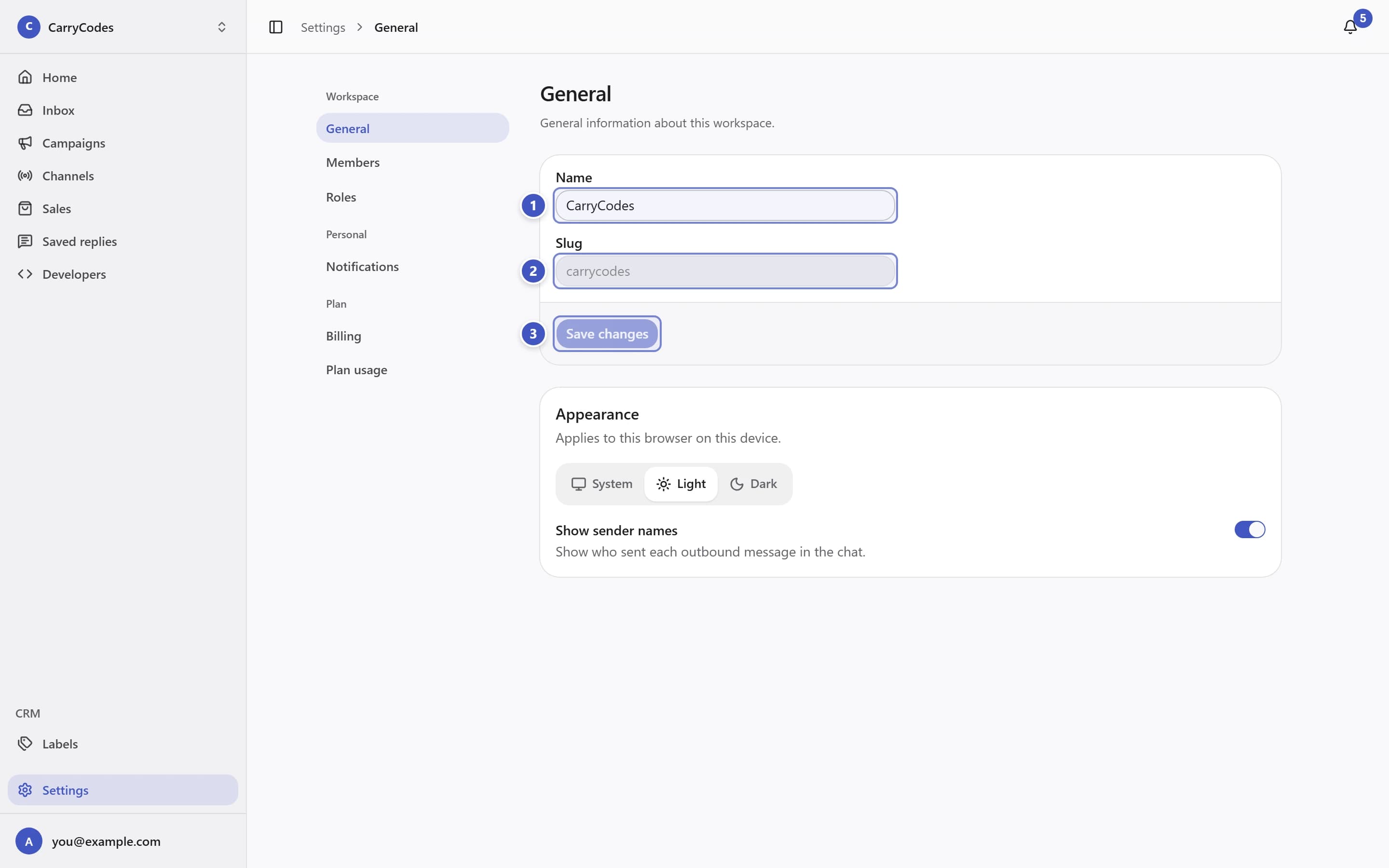Click the CarryCodes workspace avatar

tap(29, 27)
